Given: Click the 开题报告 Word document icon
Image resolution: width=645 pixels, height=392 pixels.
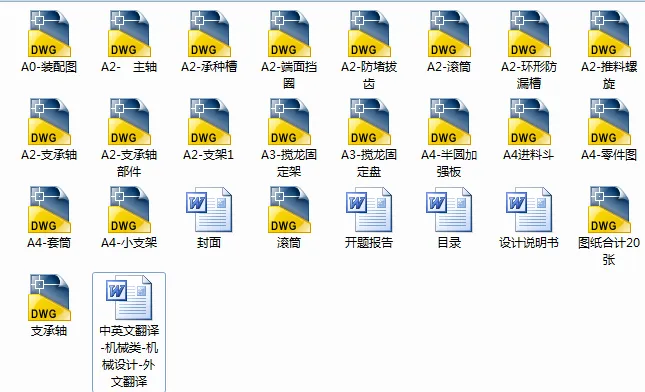Looking at the screenshot, I should (369, 210).
